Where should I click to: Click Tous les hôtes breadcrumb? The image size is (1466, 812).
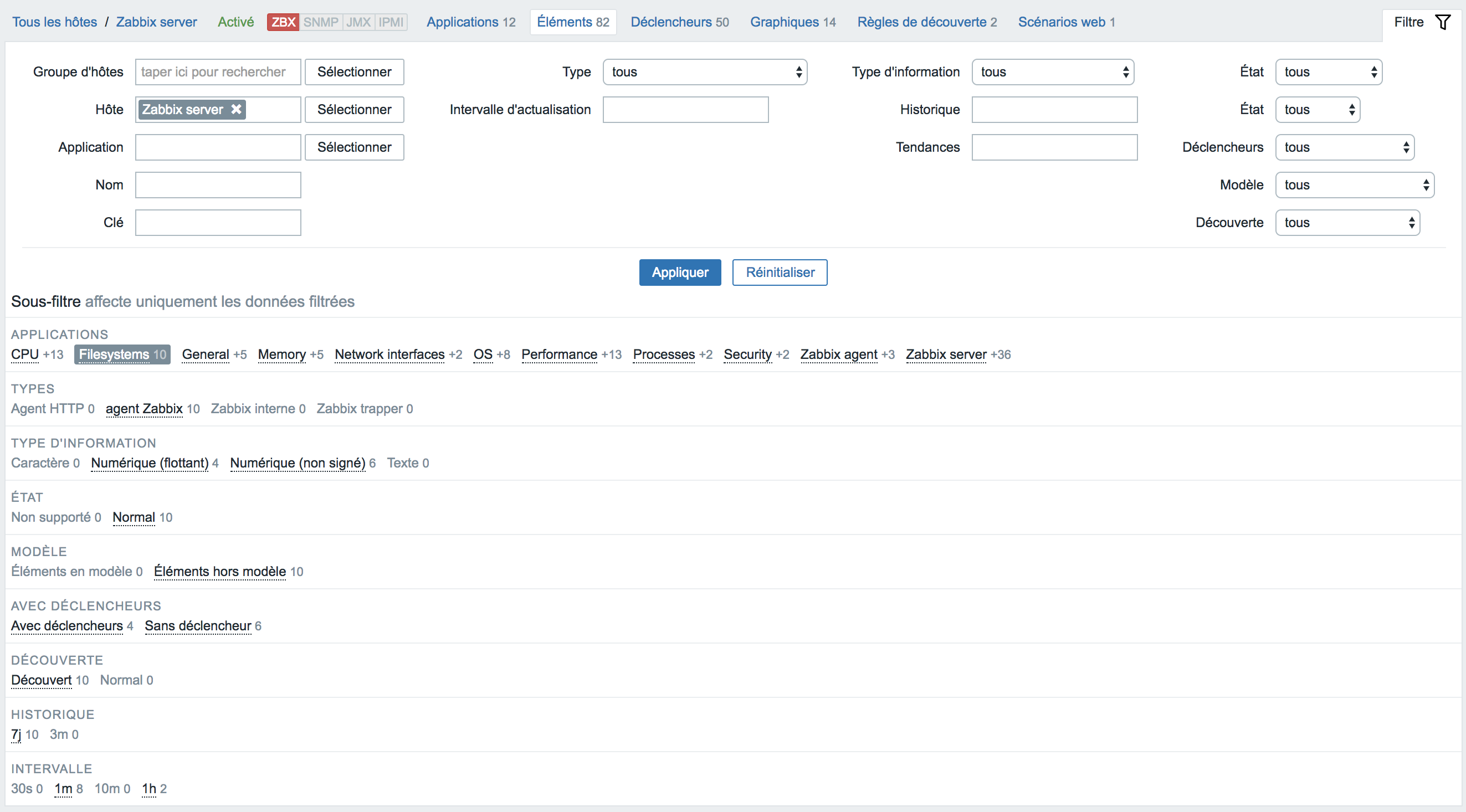(x=55, y=22)
